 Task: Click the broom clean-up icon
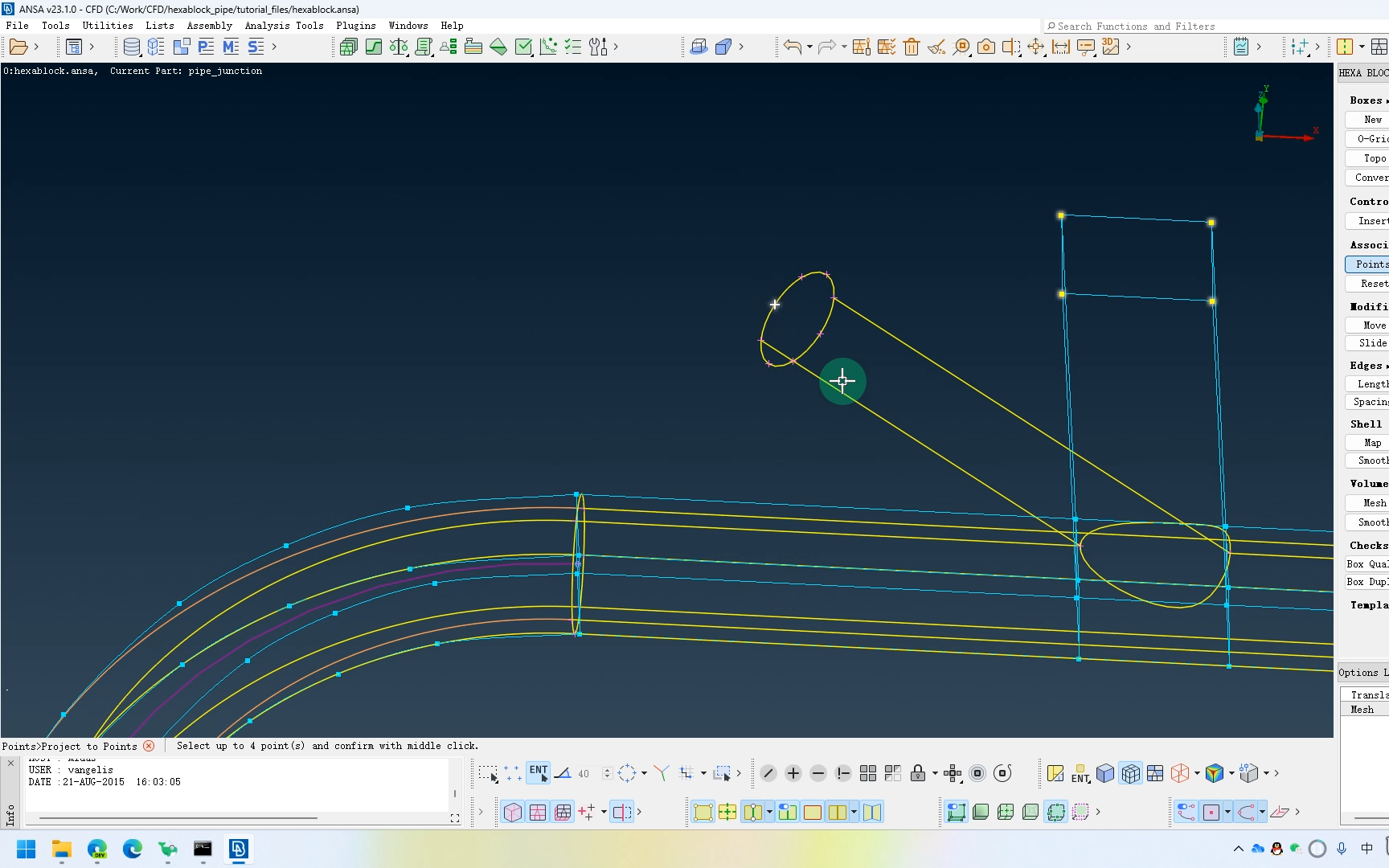click(936, 47)
